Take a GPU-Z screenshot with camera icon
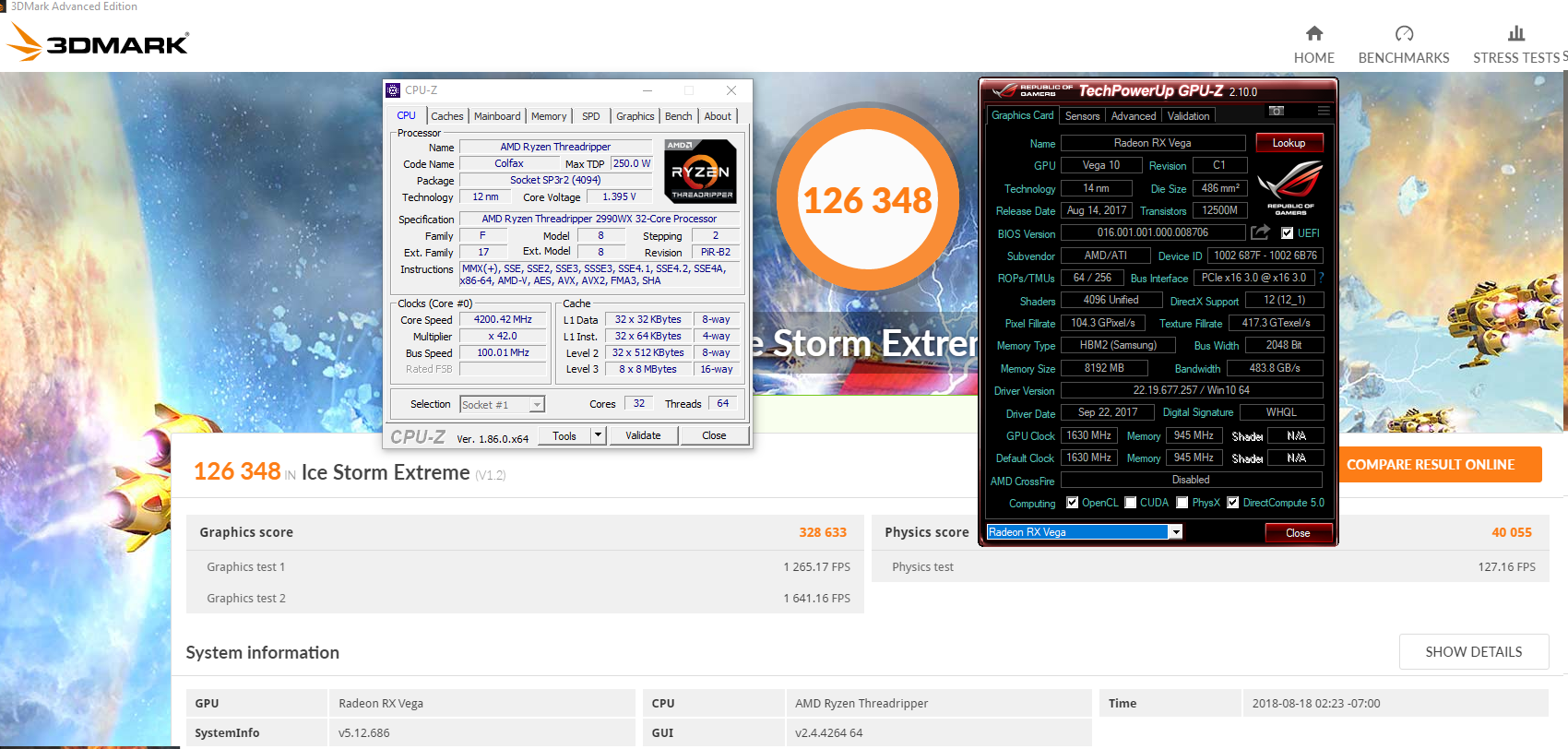1568x749 pixels. coord(1277,111)
